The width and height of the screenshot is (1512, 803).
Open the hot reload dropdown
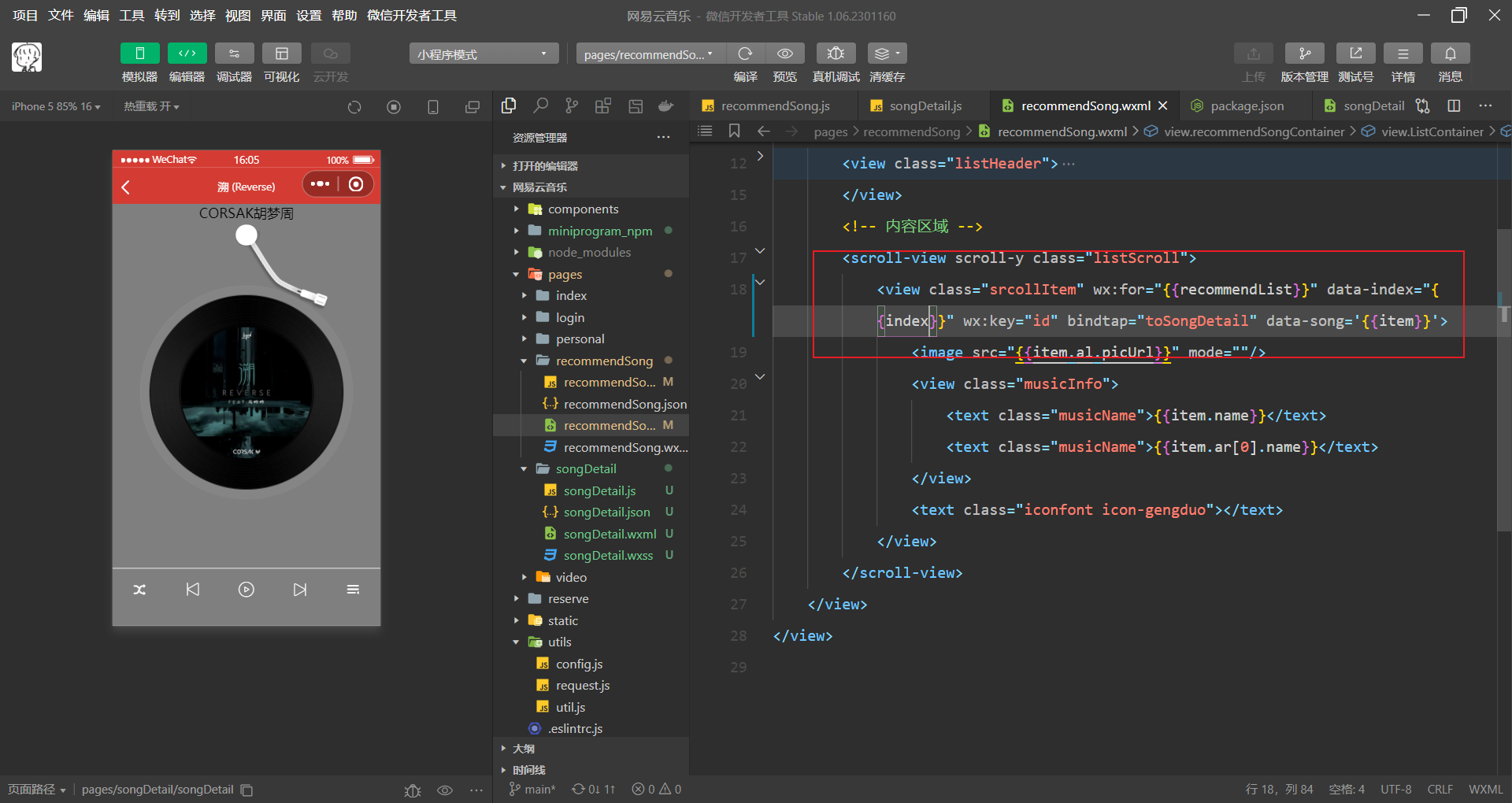coord(151,106)
